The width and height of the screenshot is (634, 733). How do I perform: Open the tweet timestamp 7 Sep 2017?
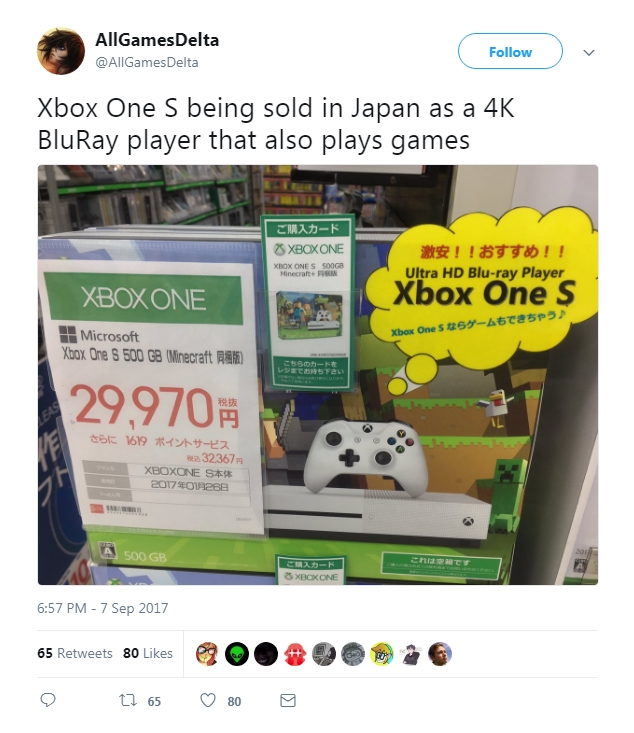click(102, 608)
